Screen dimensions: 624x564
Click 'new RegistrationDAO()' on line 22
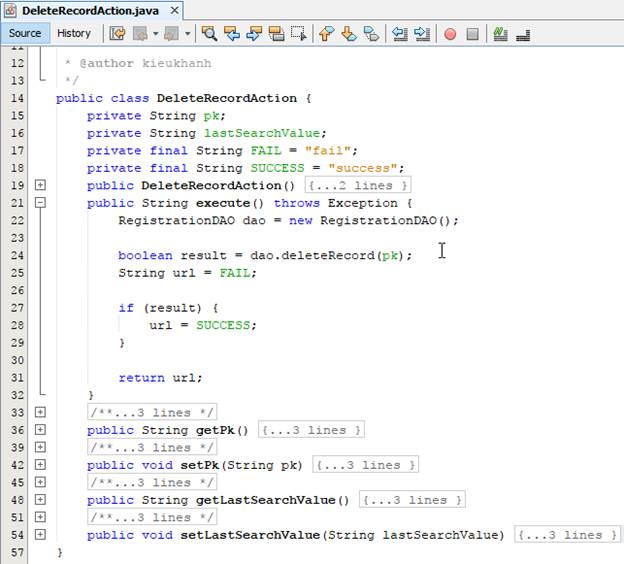(370, 221)
